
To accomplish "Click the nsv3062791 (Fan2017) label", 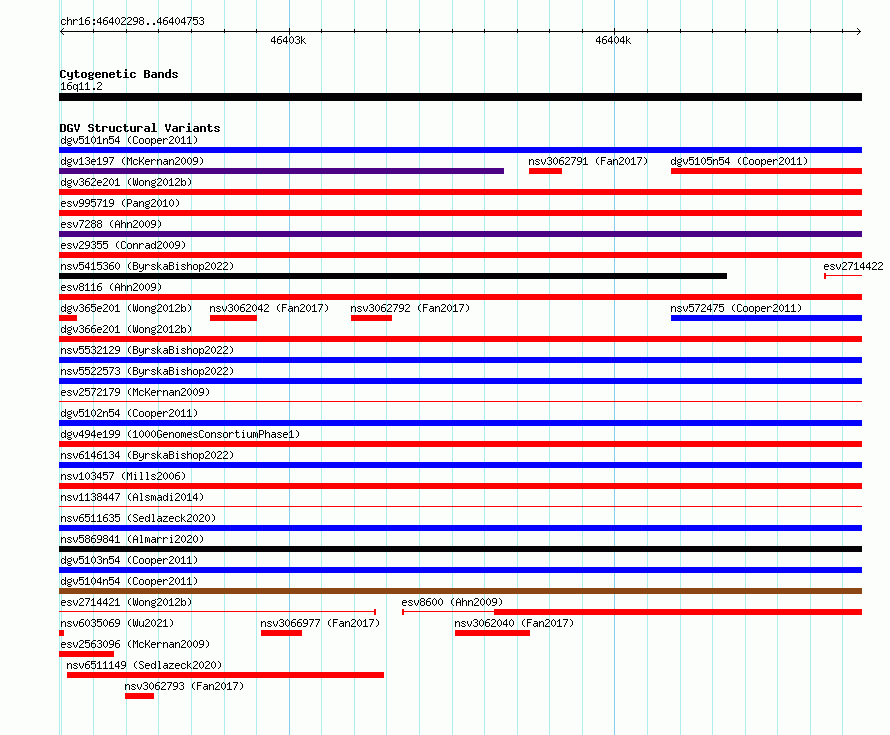I will click(x=588, y=161).
